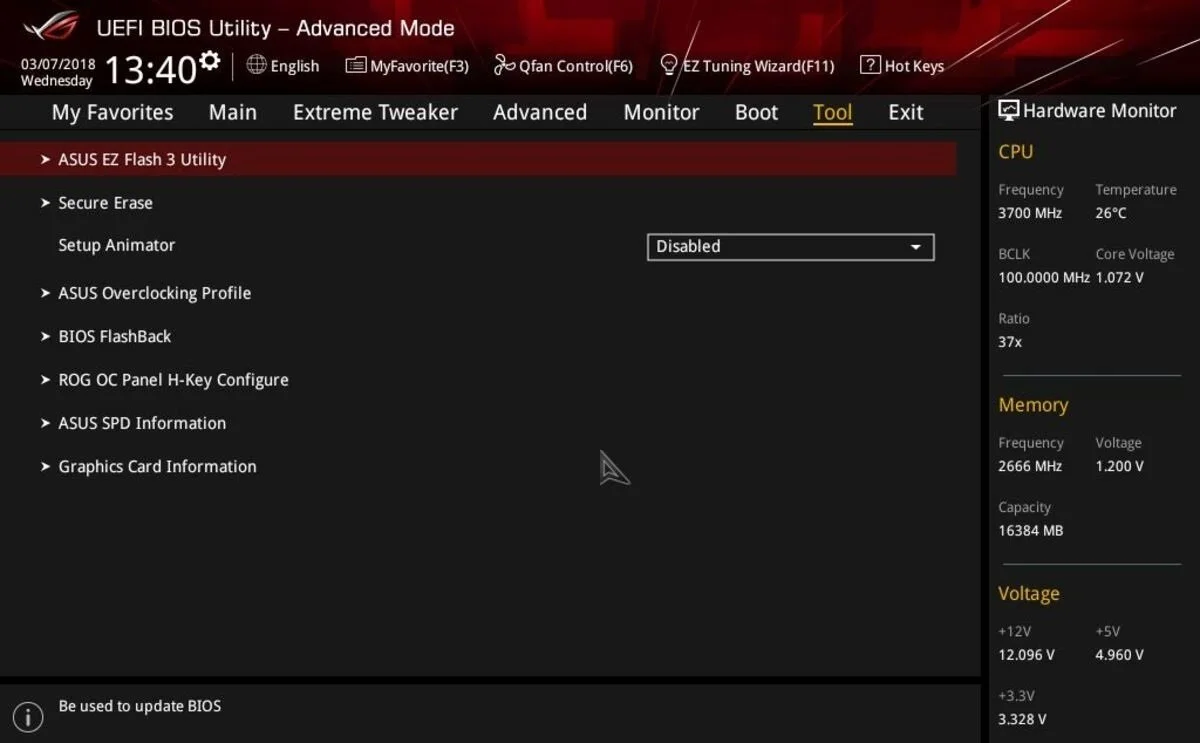Click the ROG logo in the header
The width and height of the screenshot is (1200, 743).
pyautogui.click(x=52, y=26)
